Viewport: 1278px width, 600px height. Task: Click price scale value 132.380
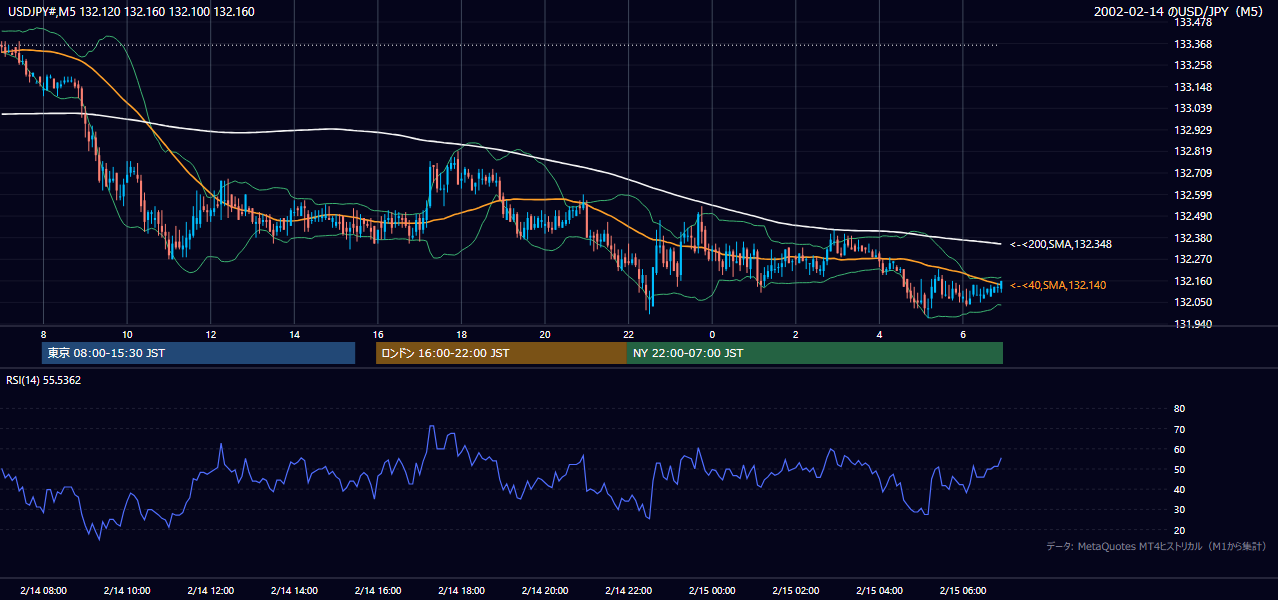pyautogui.click(x=1193, y=238)
